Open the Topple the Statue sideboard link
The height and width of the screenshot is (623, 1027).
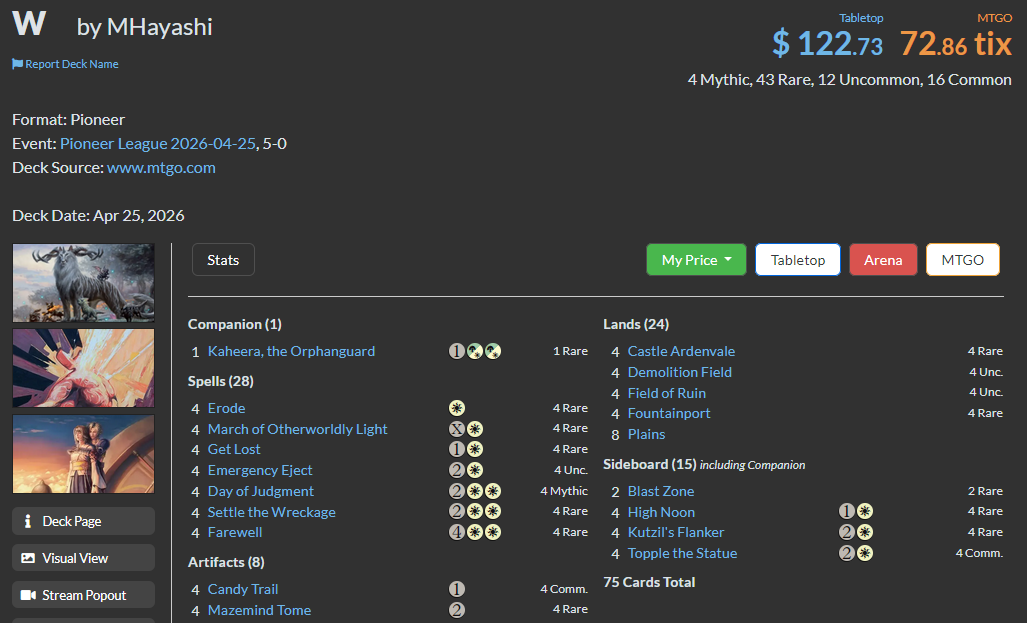pyautogui.click(x=682, y=553)
